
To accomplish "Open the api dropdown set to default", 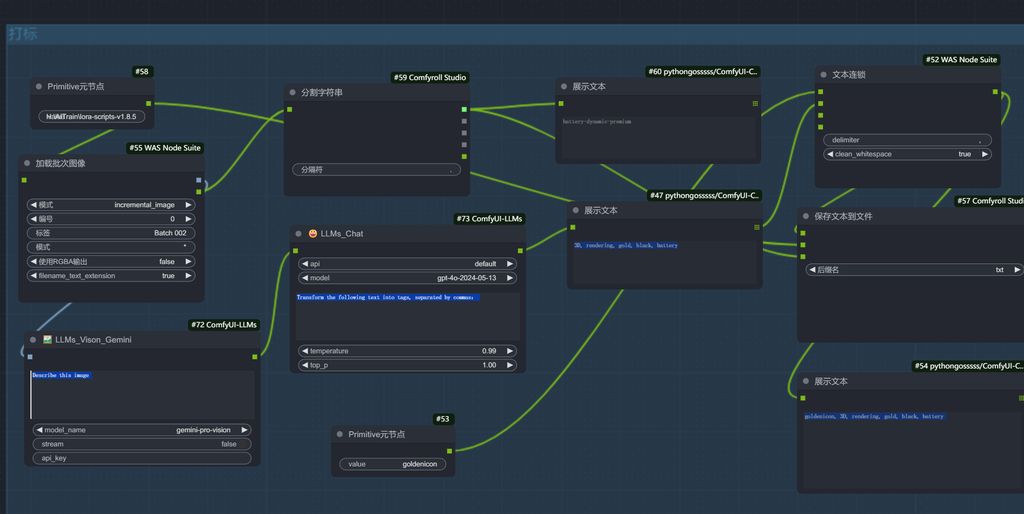I will click(x=408, y=264).
